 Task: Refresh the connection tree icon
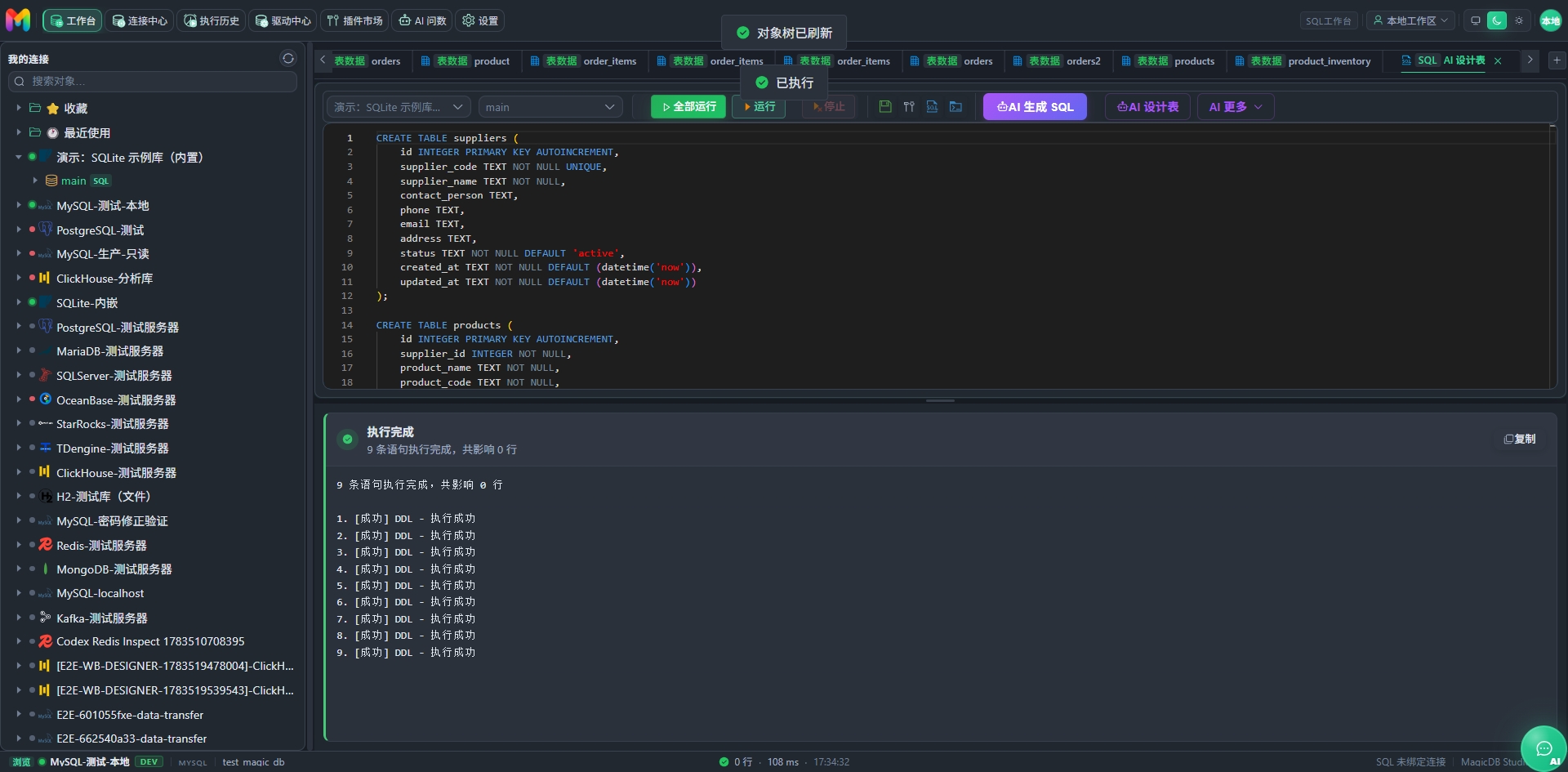click(x=288, y=59)
